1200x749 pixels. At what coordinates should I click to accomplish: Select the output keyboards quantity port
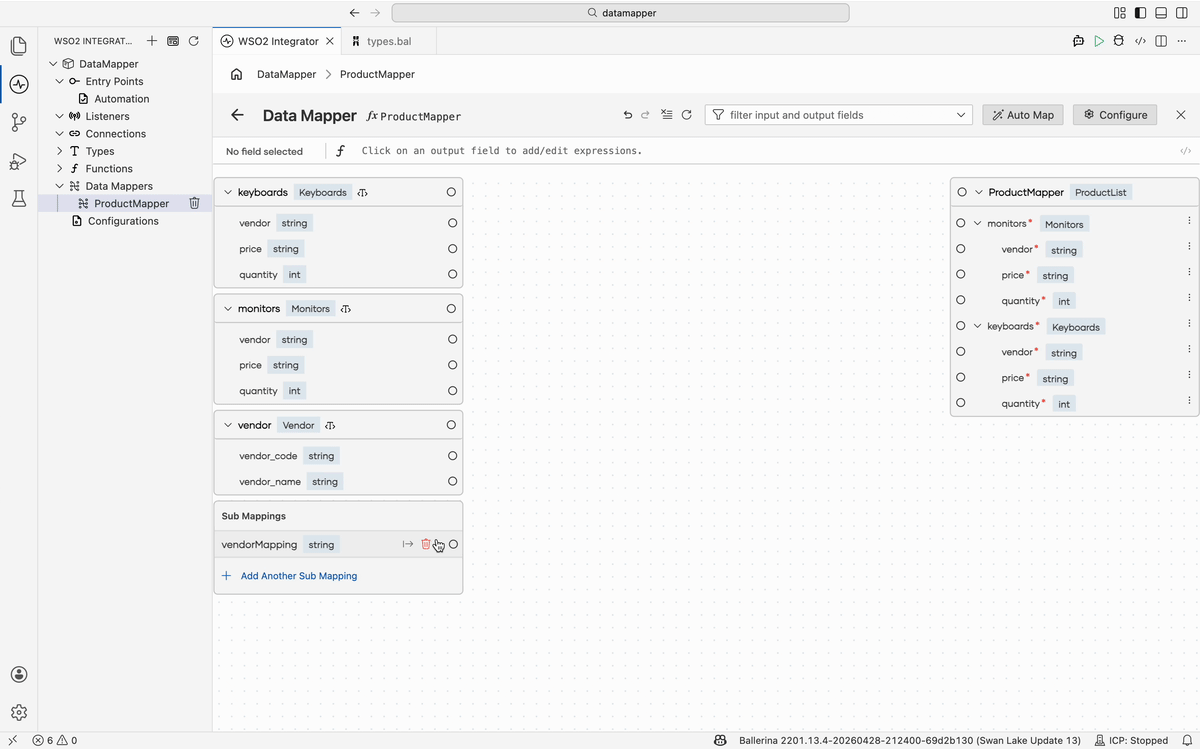tap(961, 403)
